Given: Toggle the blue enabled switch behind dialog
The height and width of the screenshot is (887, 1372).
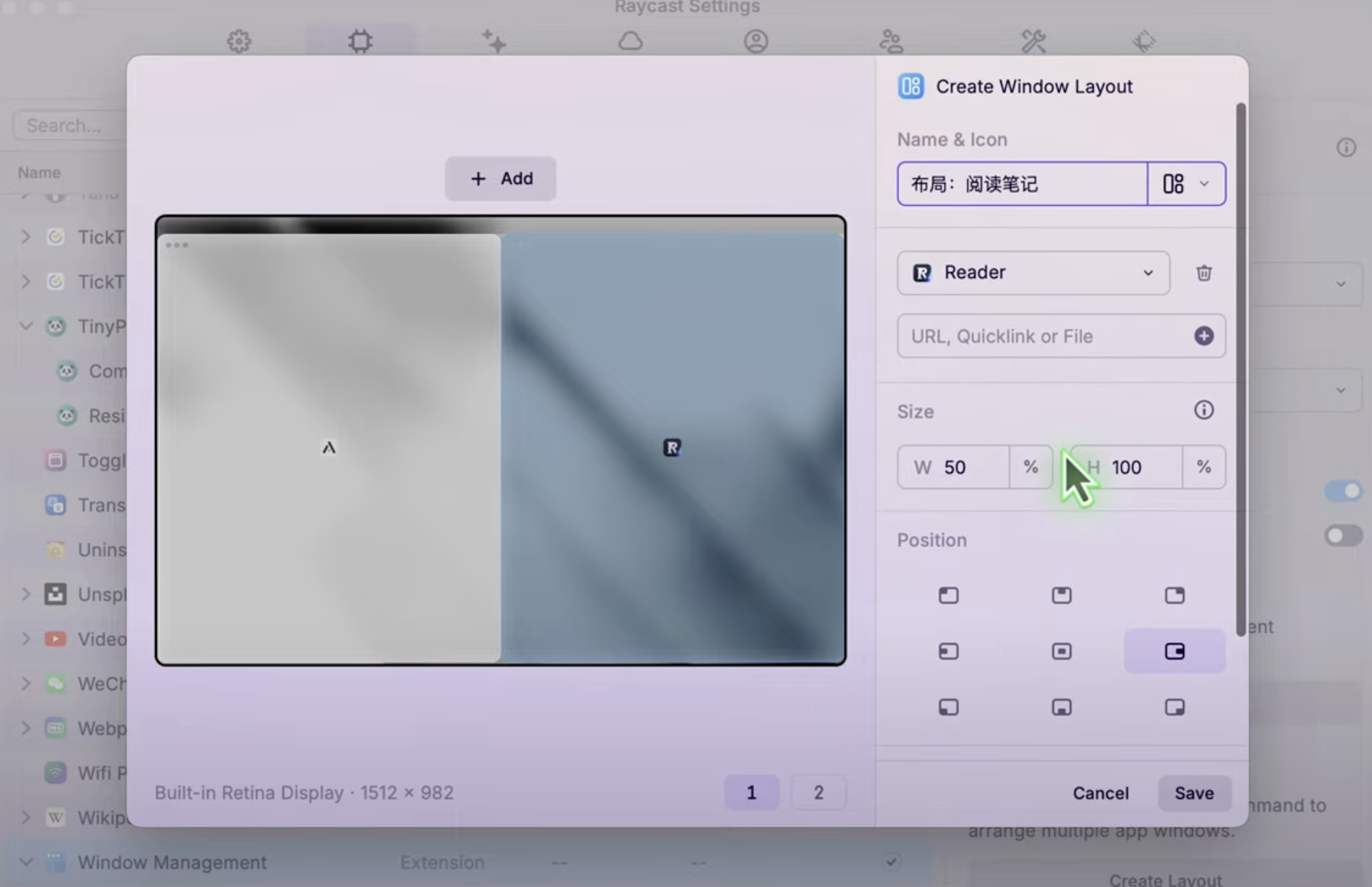Looking at the screenshot, I should [x=1342, y=491].
